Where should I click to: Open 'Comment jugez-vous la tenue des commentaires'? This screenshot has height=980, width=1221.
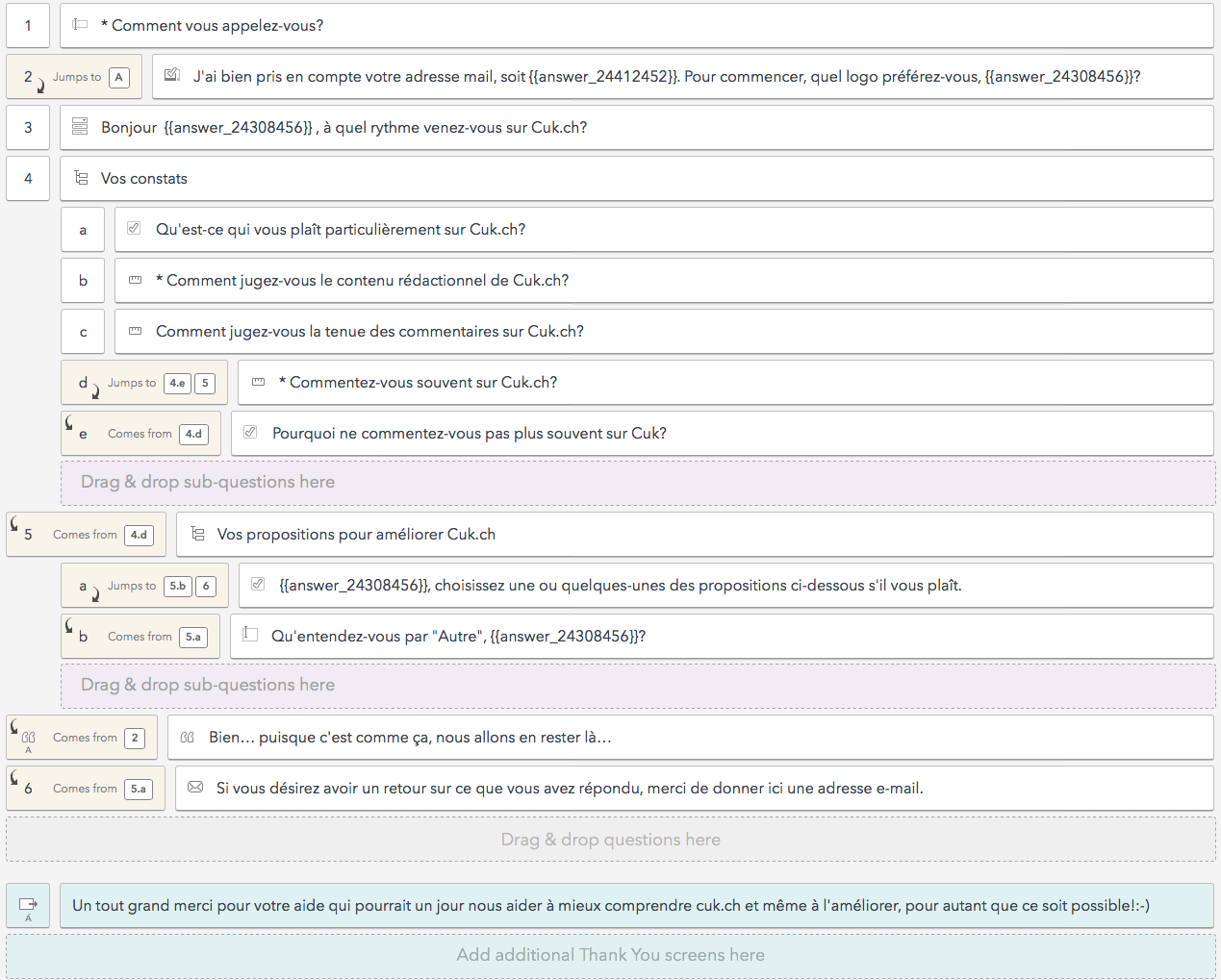pyautogui.click(x=664, y=331)
